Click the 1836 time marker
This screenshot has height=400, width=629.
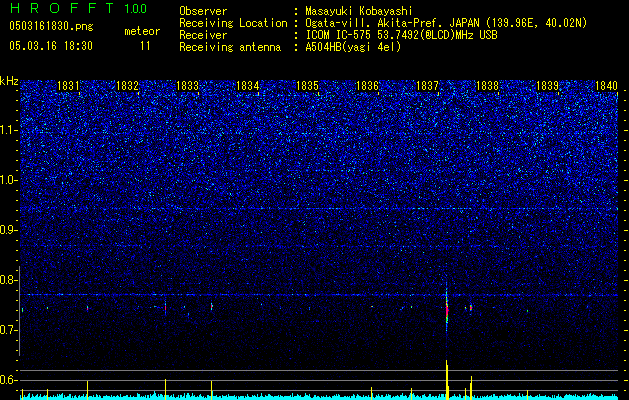click(x=367, y=86)
